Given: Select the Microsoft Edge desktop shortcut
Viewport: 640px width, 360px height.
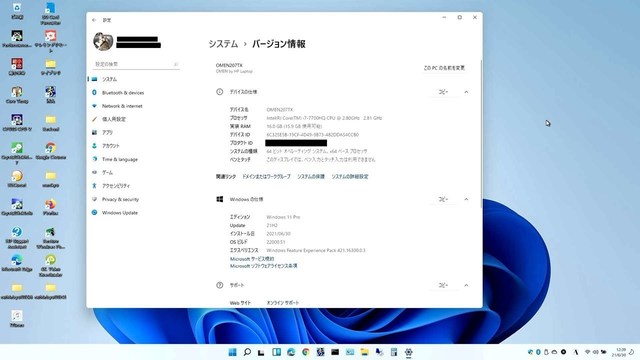Looking at the screenshot, I should tap(17, 263).
